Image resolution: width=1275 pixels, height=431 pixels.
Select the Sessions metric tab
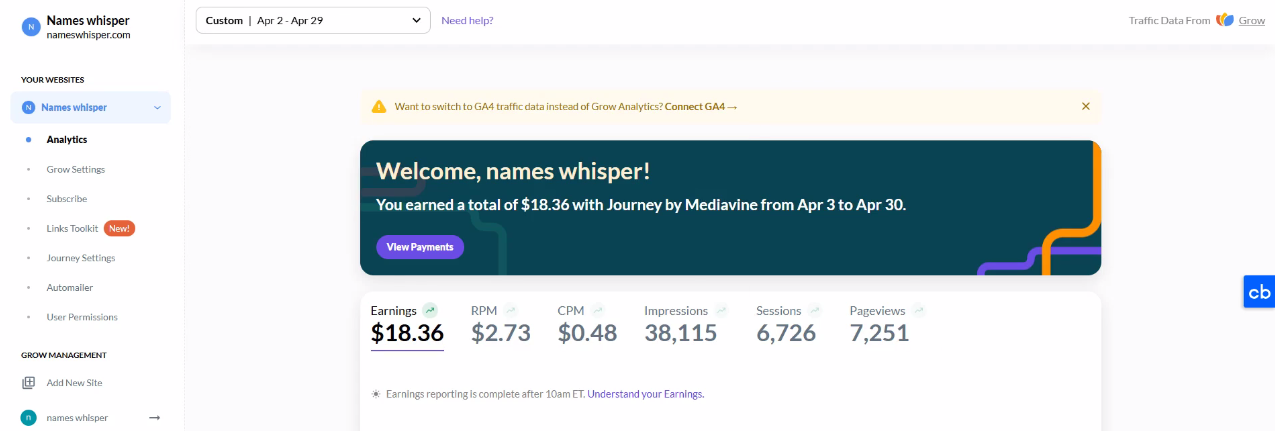pos(786,324)
